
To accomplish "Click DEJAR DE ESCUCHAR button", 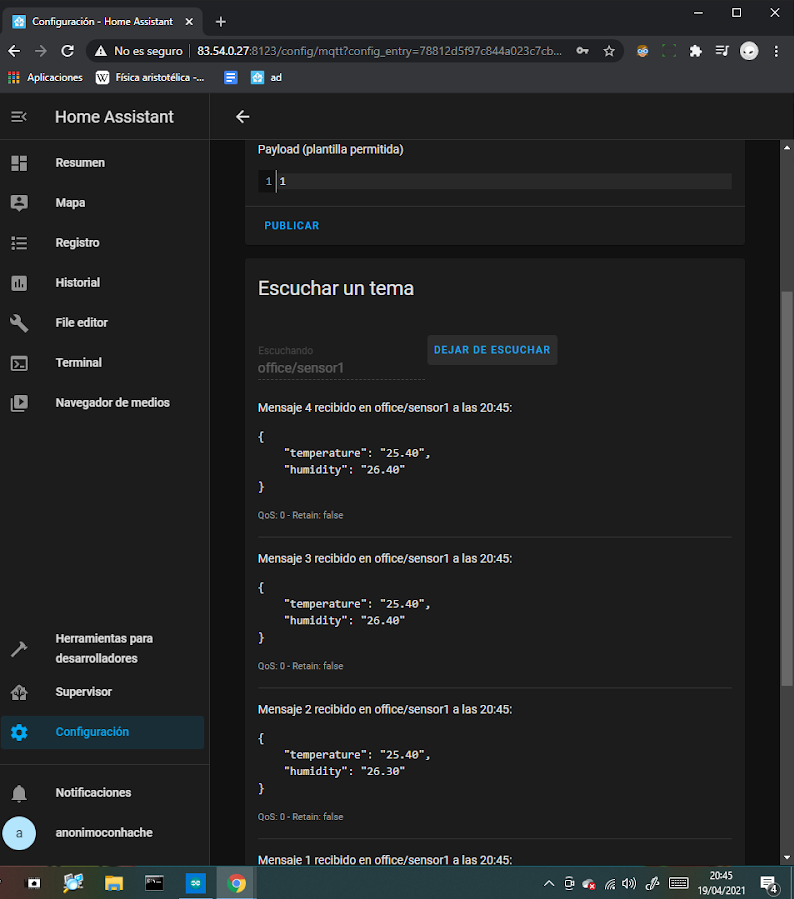I will tap(492, 350).
